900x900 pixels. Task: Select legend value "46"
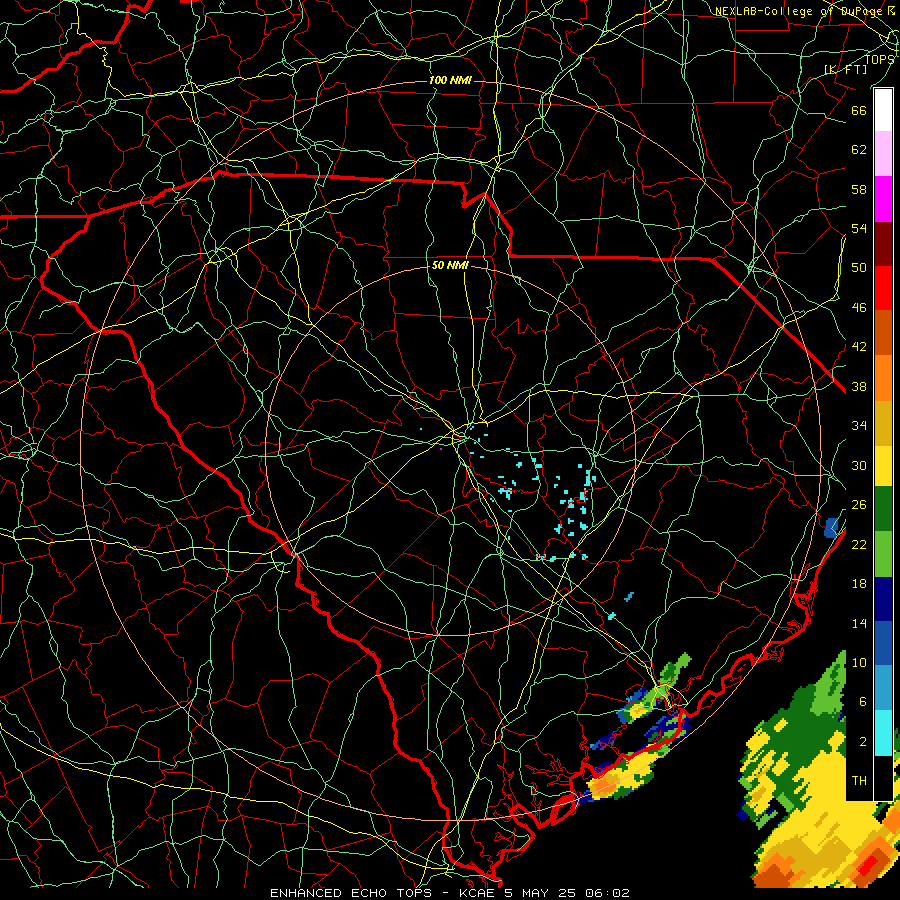click(x=859, y=307)
